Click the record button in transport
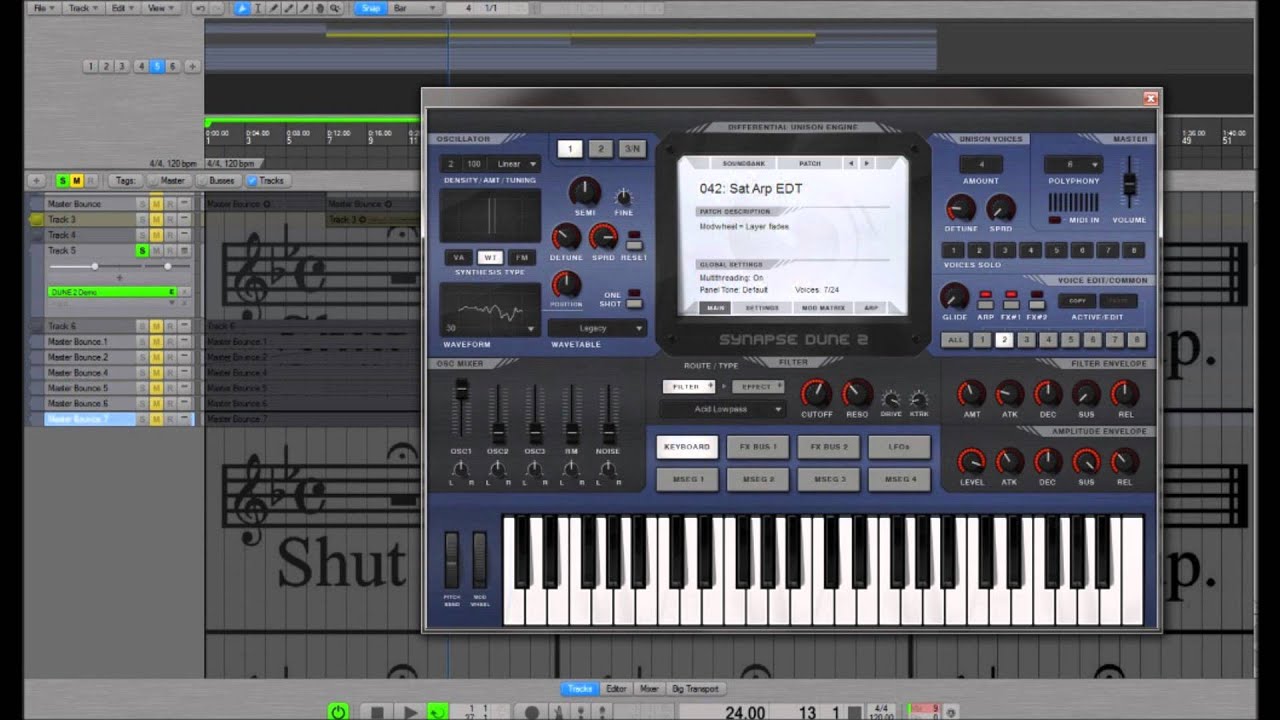The image size is (1280, 720). (532, 712)
